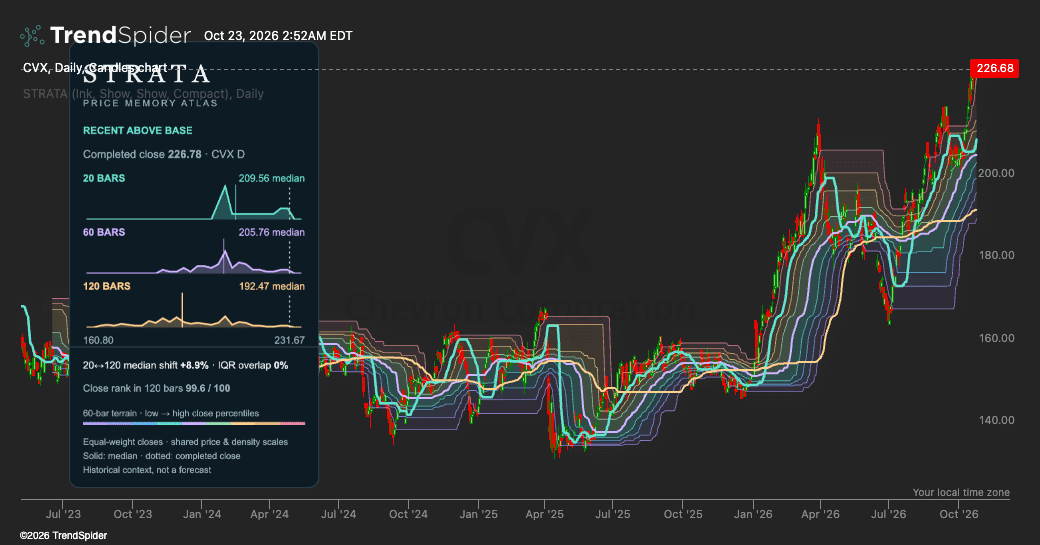The image size is (1040, 545).
Task: Click the 192.47 median value
Action: tap(272, 286)
